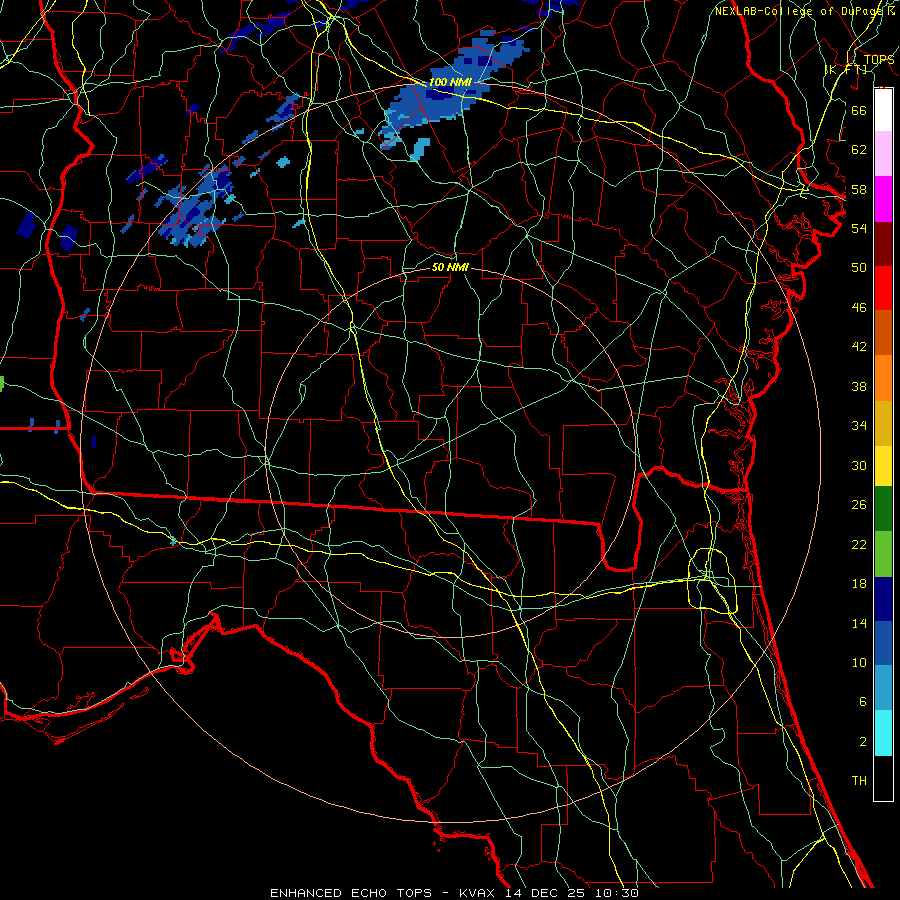Viewport: 900px width, 900px height.
Task: Select the medium blue legend swatch
Action: pyautogui.click(x=883, y=643)
